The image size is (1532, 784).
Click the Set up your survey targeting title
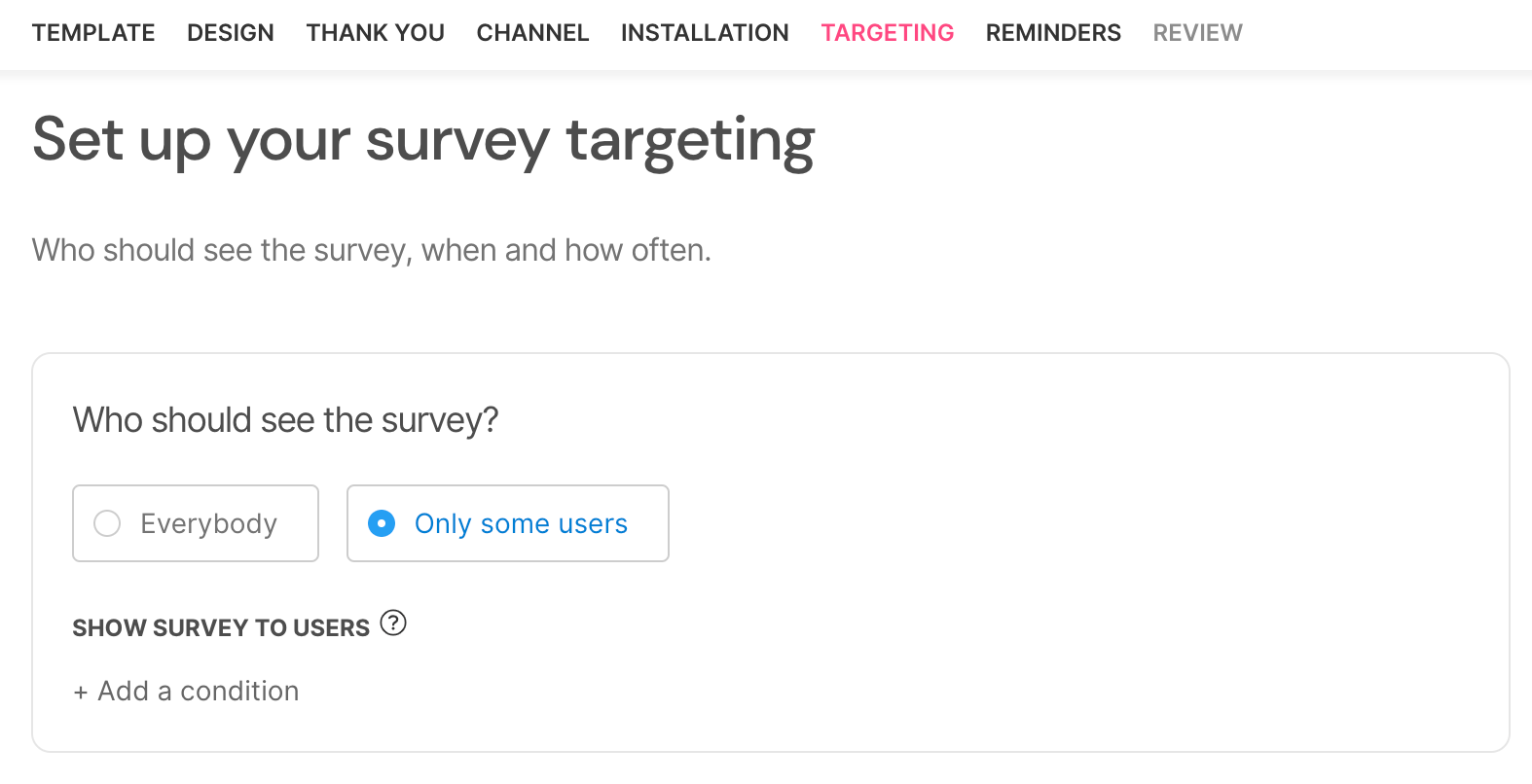[423, 140]
